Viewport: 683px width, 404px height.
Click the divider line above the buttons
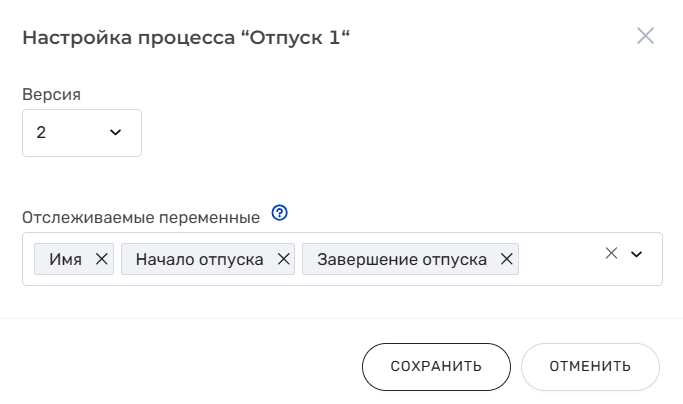click(341, 318)
